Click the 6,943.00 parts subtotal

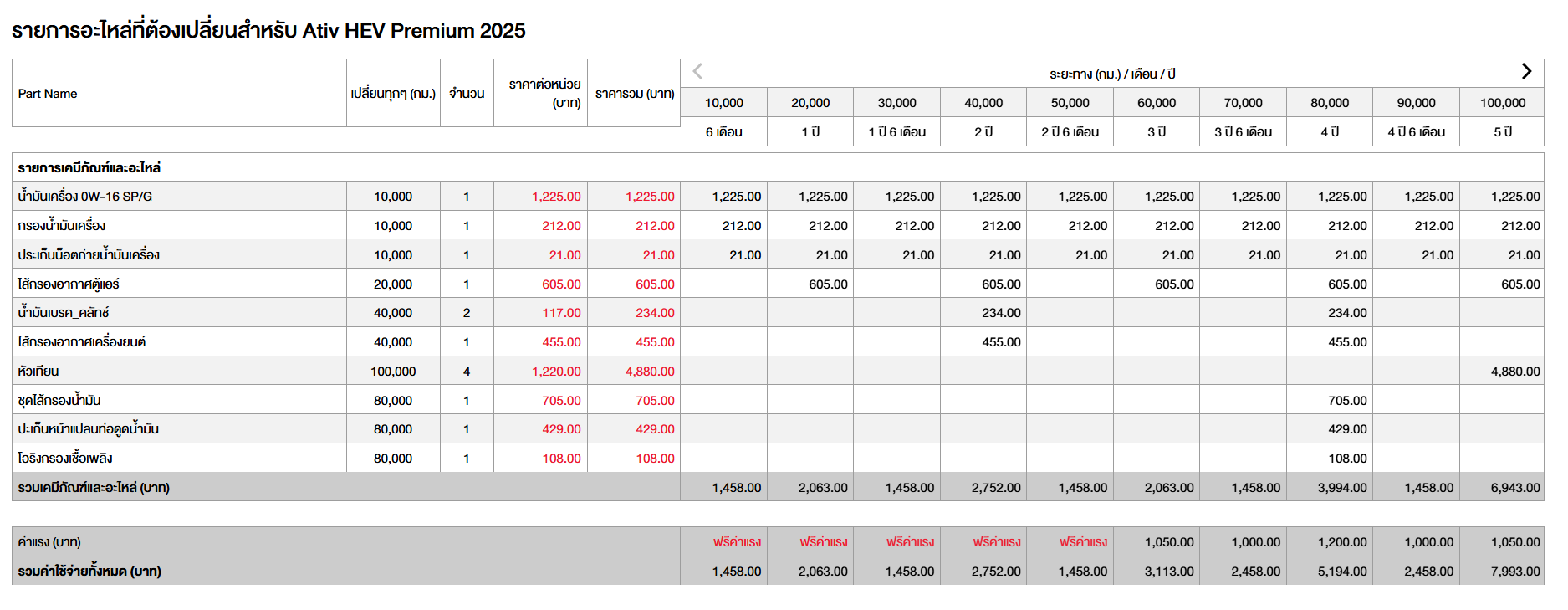coord(1515,488)
